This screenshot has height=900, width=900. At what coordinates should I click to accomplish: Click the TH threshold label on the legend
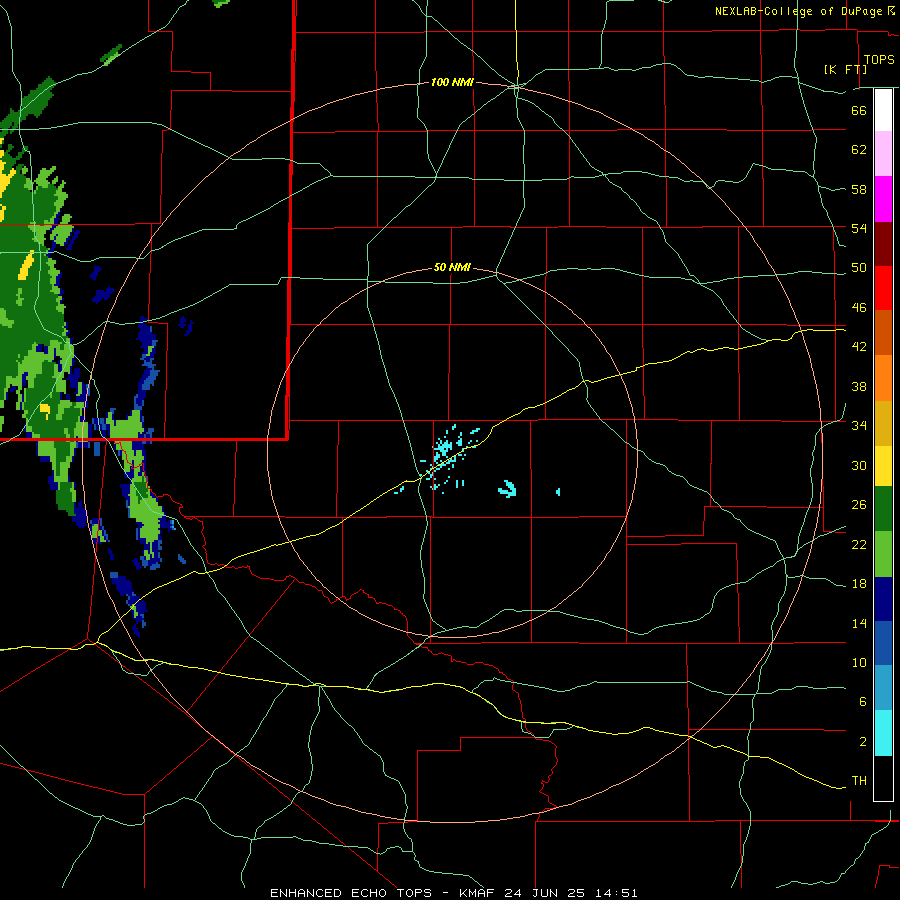click(859, 780)
